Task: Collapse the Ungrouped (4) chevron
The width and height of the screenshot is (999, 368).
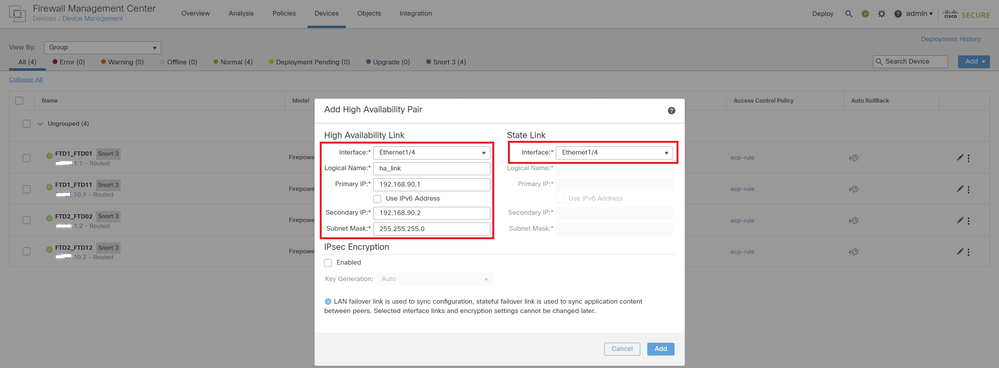Action: pos(40,124)
